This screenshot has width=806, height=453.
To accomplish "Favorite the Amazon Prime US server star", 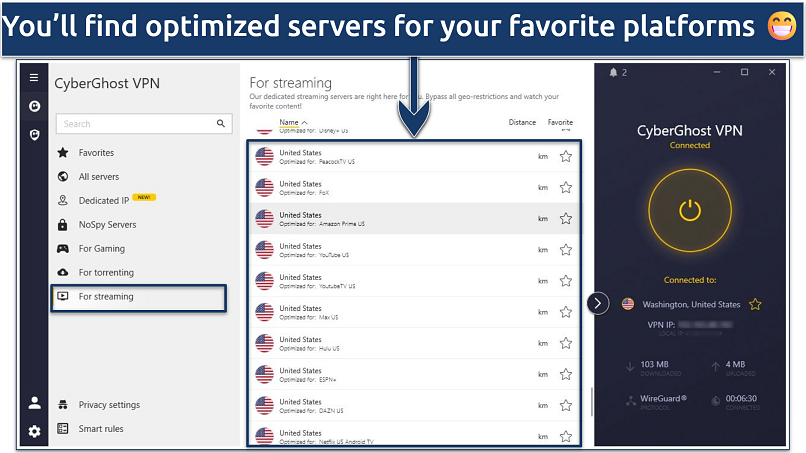I will pyautogui.click(x=566, y=219).
